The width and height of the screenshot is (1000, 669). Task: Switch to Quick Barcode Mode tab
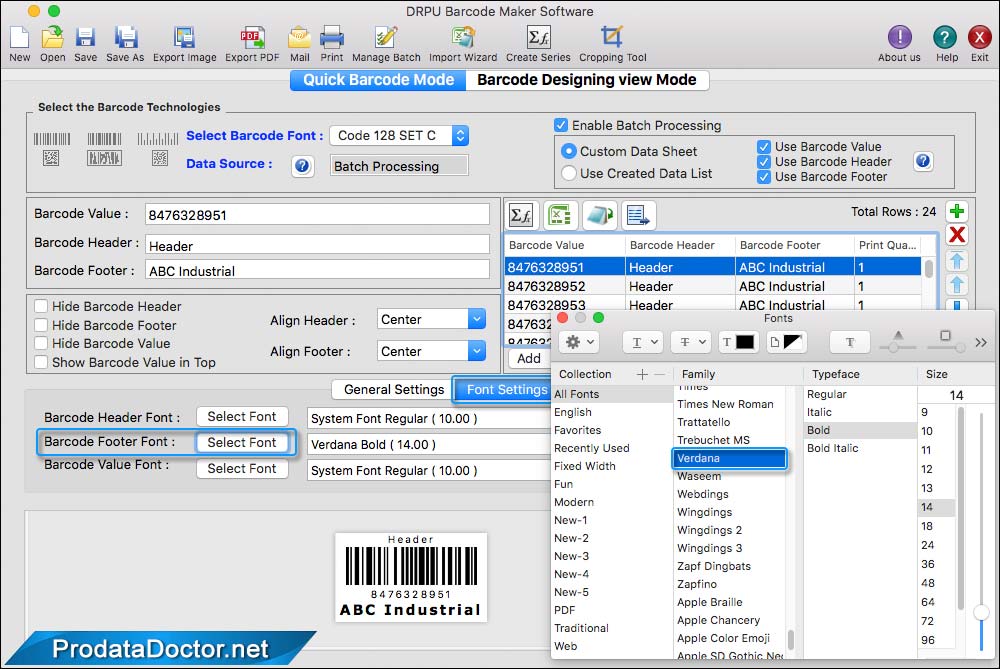click(378, 80)
